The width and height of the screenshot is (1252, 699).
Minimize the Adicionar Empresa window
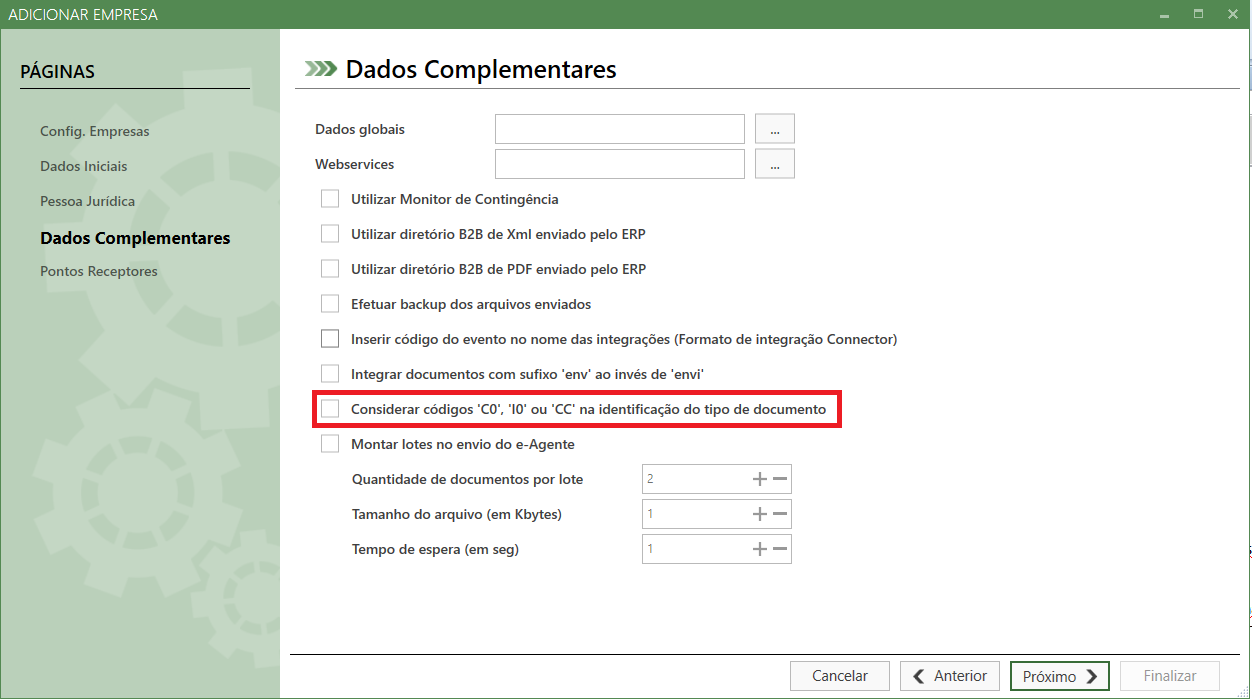click(1165, 14)
